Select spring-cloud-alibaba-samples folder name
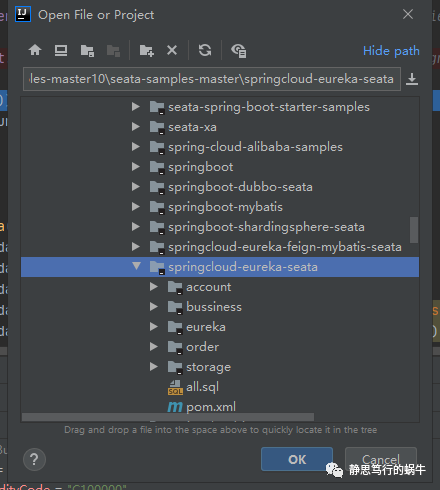The width and height of the screenshot is (440, 490). 255,147
